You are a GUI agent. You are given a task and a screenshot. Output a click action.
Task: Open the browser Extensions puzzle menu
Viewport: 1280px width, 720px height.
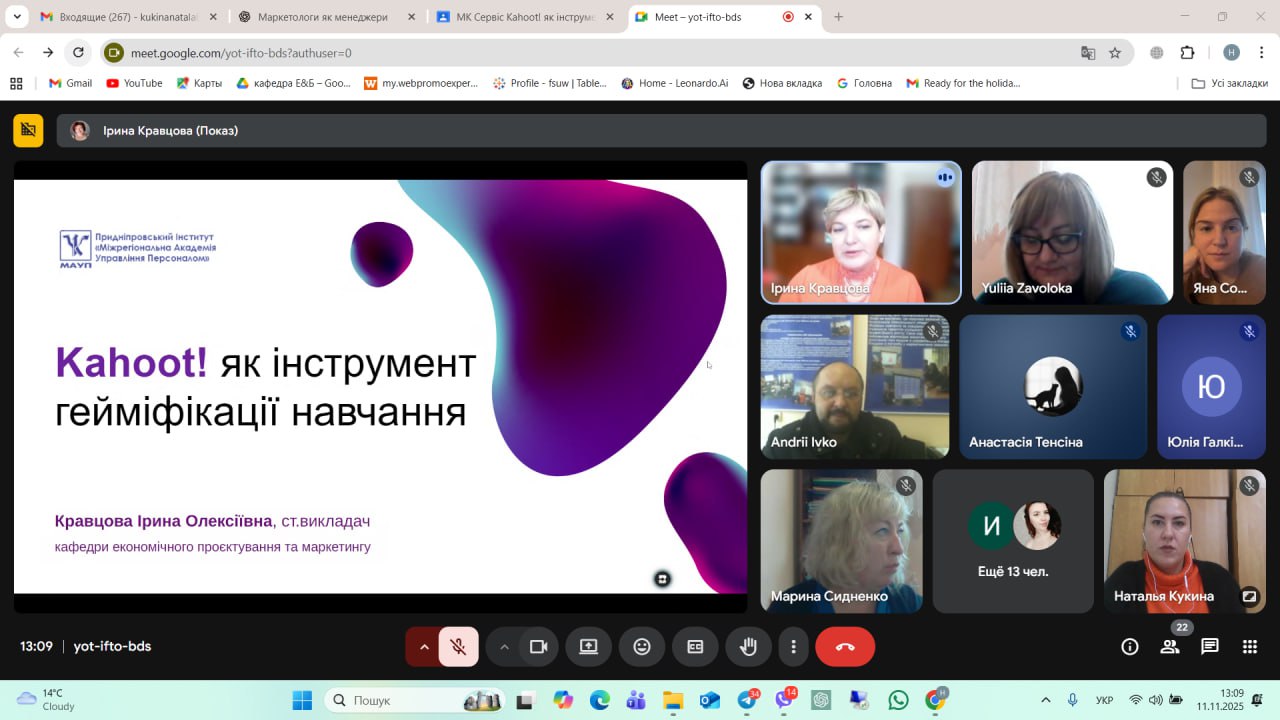pyautogui.click(x=1187, y=53)
